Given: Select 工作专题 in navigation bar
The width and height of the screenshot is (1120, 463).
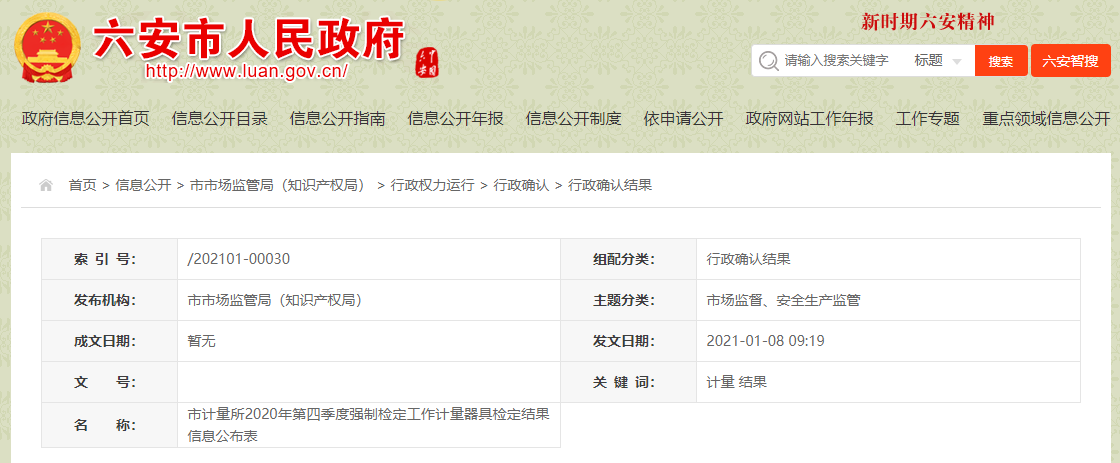Looking at the screenshot, I should click(x=928, y=118).
